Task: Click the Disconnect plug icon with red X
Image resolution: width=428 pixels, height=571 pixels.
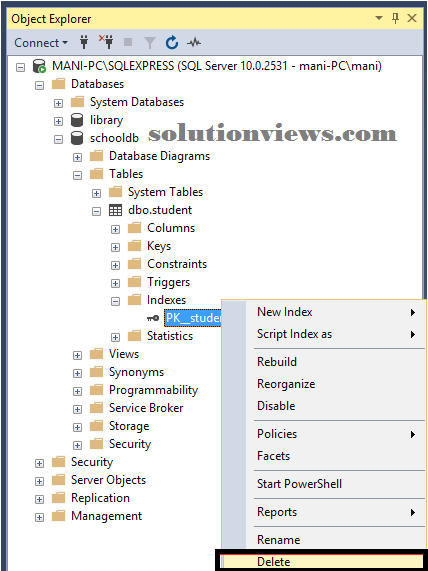Action: (106, 42)
